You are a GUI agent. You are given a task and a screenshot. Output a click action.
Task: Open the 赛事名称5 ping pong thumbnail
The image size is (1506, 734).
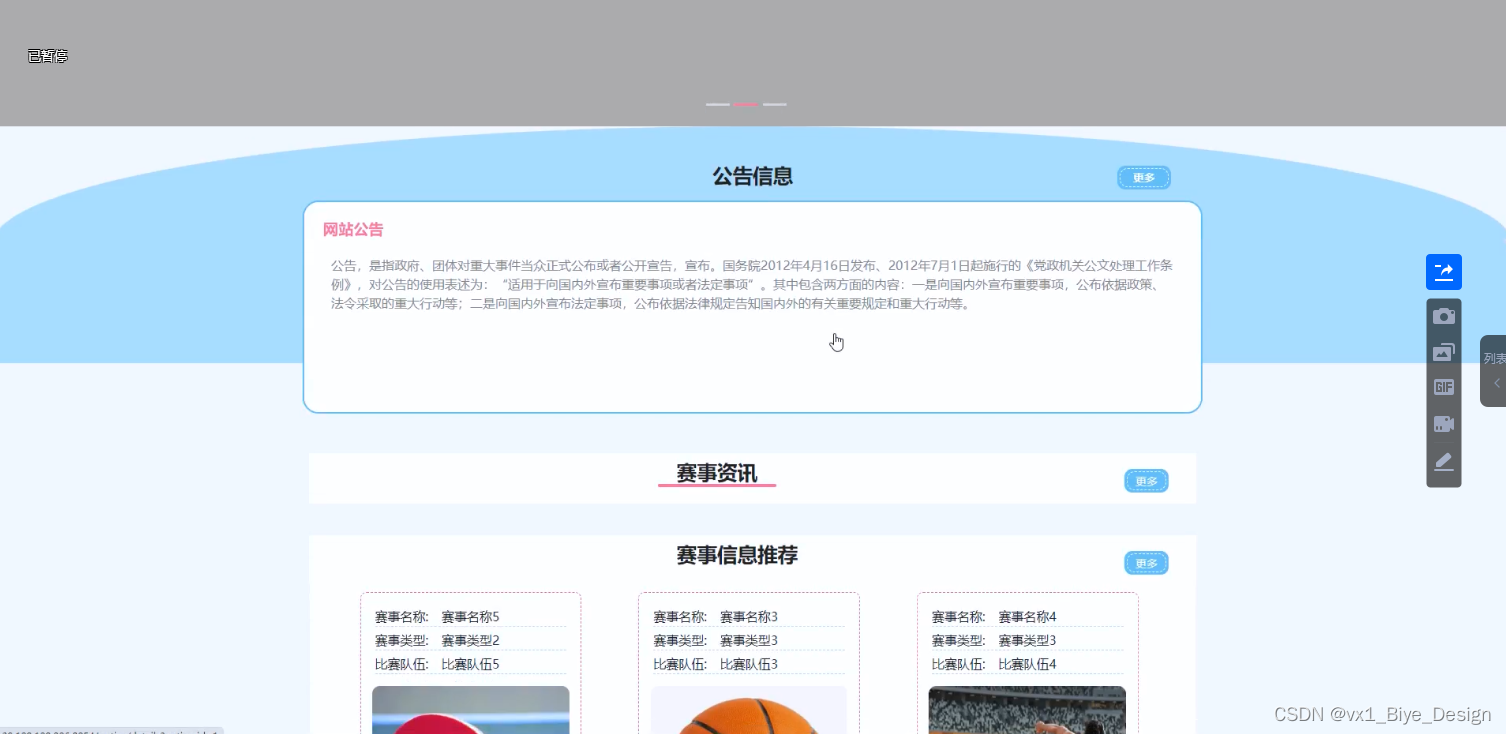pyautogui.click(x=470, y=710)
